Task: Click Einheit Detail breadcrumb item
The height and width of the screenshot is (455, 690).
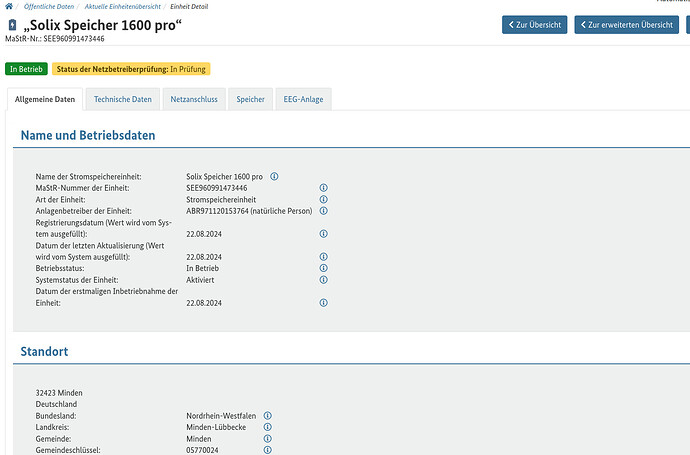Action: coord(189,7)
